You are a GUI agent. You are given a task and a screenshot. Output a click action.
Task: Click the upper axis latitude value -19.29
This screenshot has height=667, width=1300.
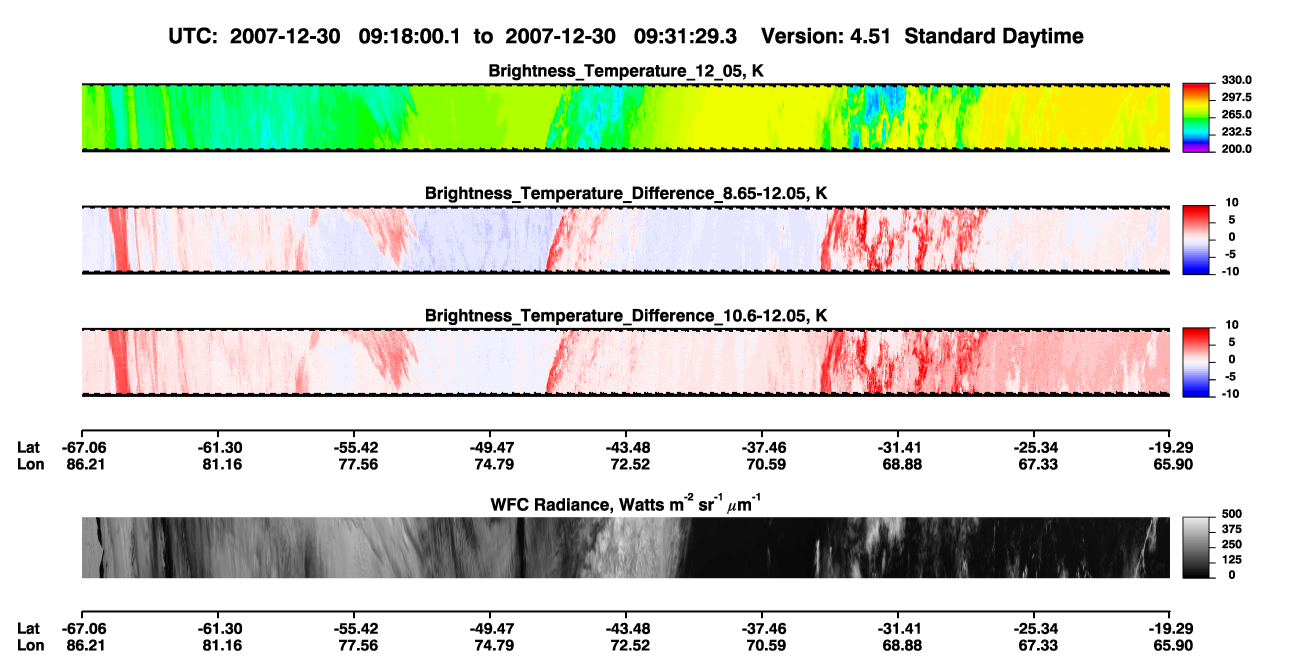click(x=1170, y=447)
